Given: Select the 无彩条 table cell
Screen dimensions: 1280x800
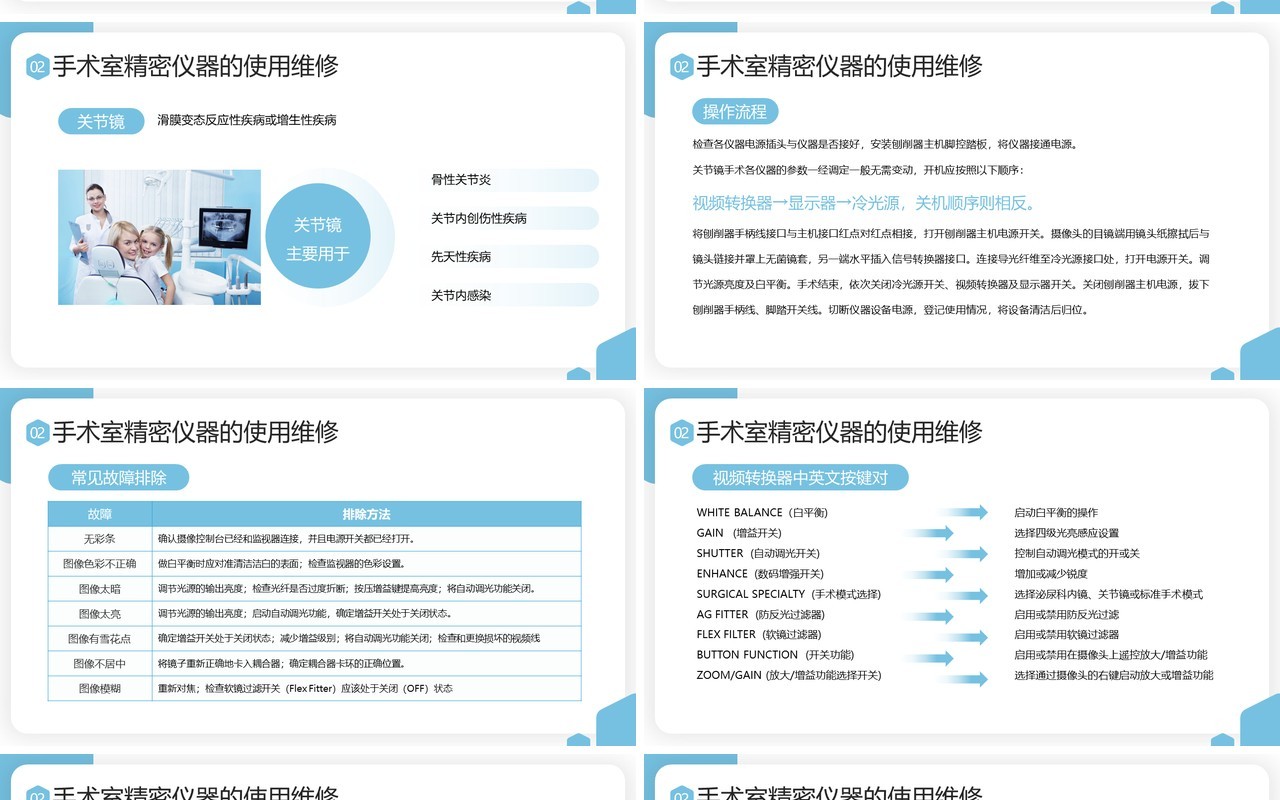Looking at the screenshot, I should click(x=100, y=539).
